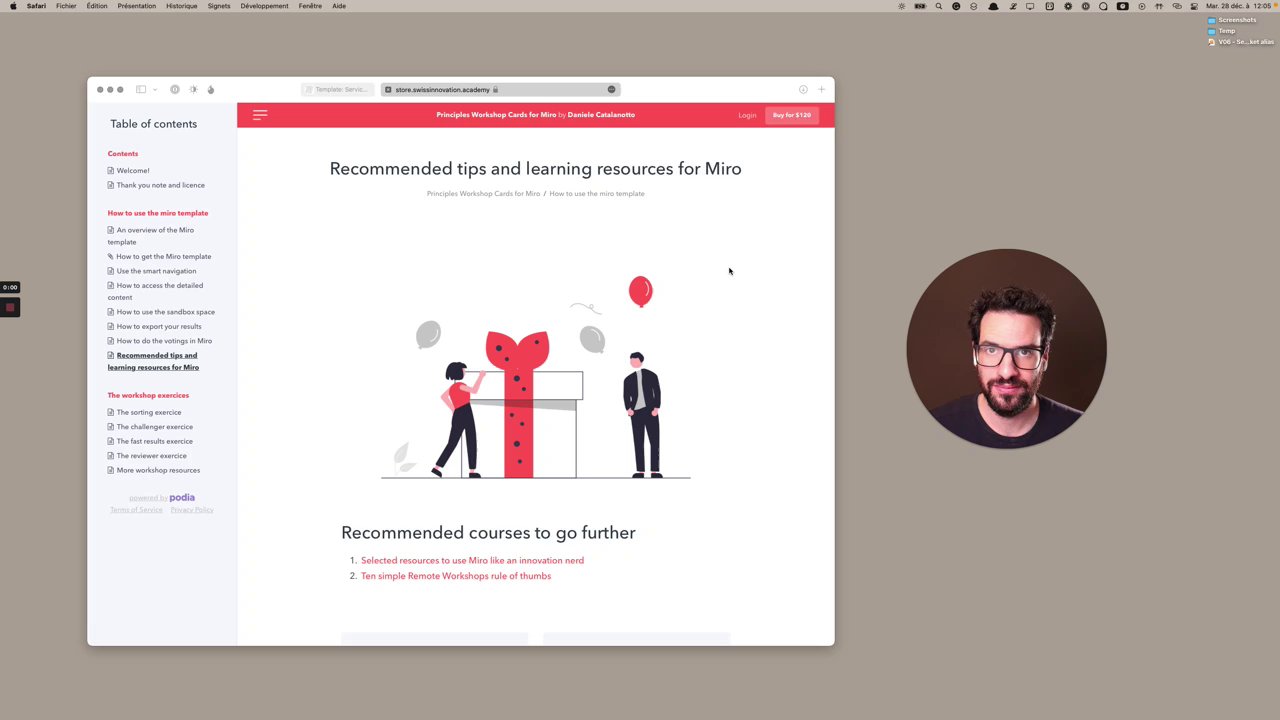
Task: Open the Safari menu
Action: 36,6
